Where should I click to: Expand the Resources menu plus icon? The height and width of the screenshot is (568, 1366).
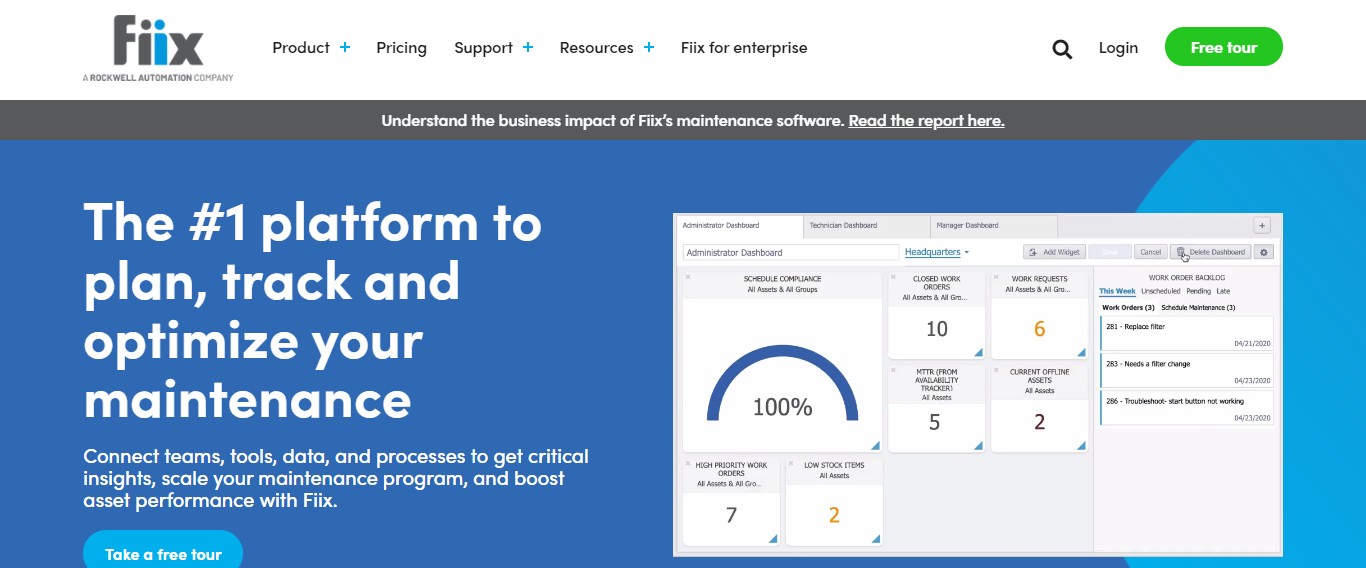[x=649, y=47]
